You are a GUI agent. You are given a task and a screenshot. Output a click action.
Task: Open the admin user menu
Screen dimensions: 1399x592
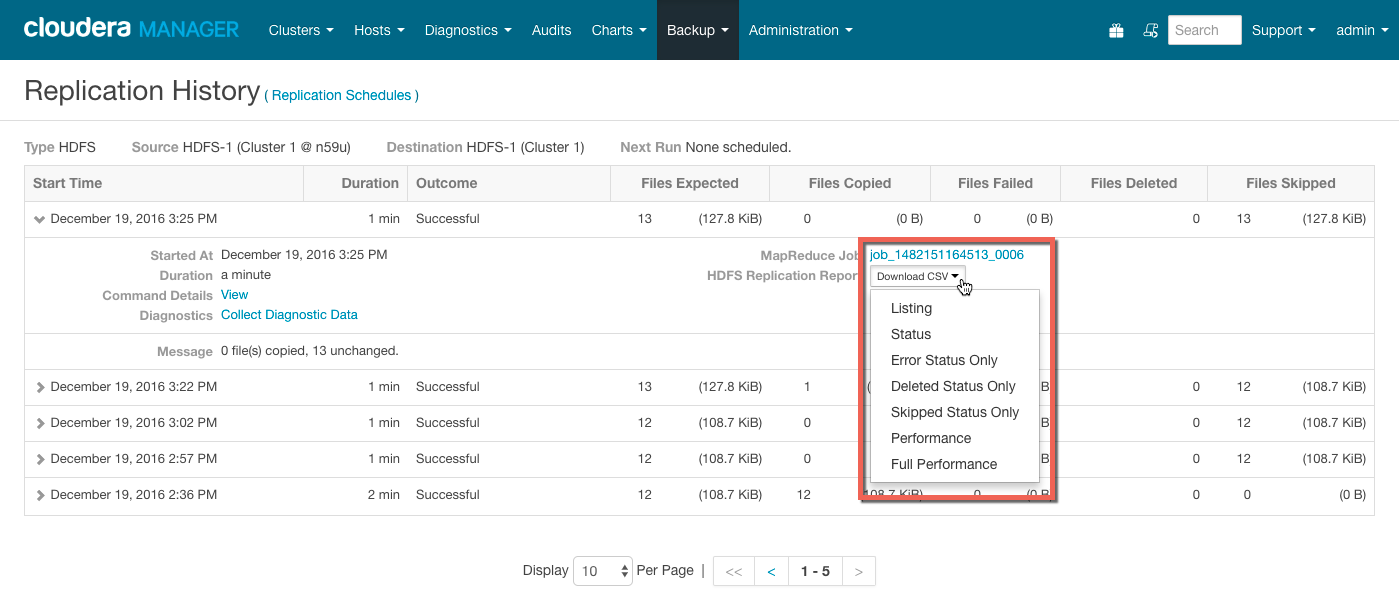[x=1361, y=30]
